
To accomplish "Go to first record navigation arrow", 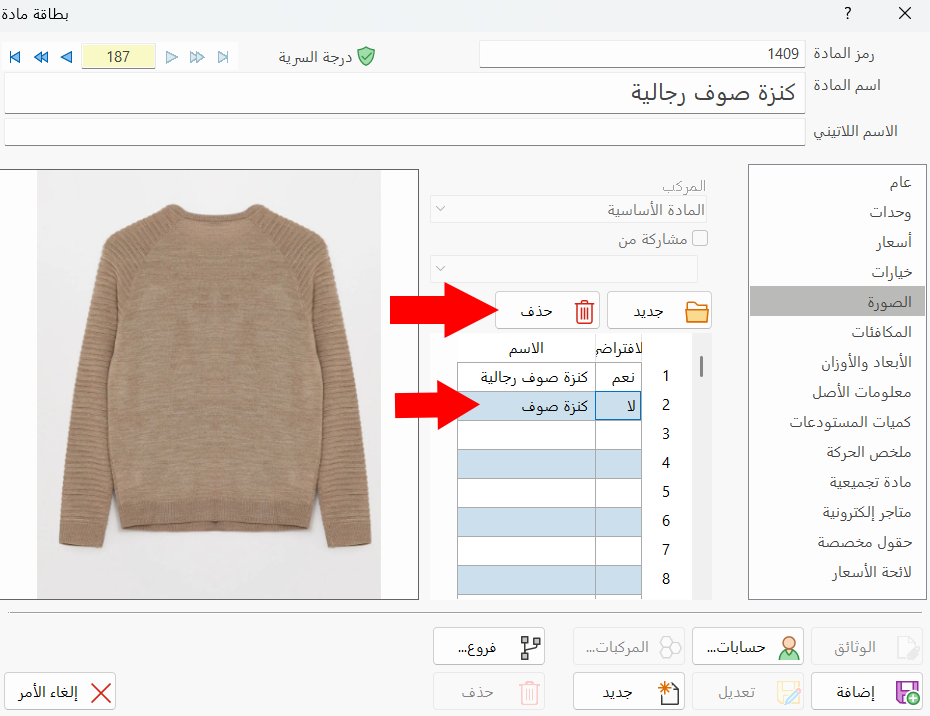I will coord(15,57).
